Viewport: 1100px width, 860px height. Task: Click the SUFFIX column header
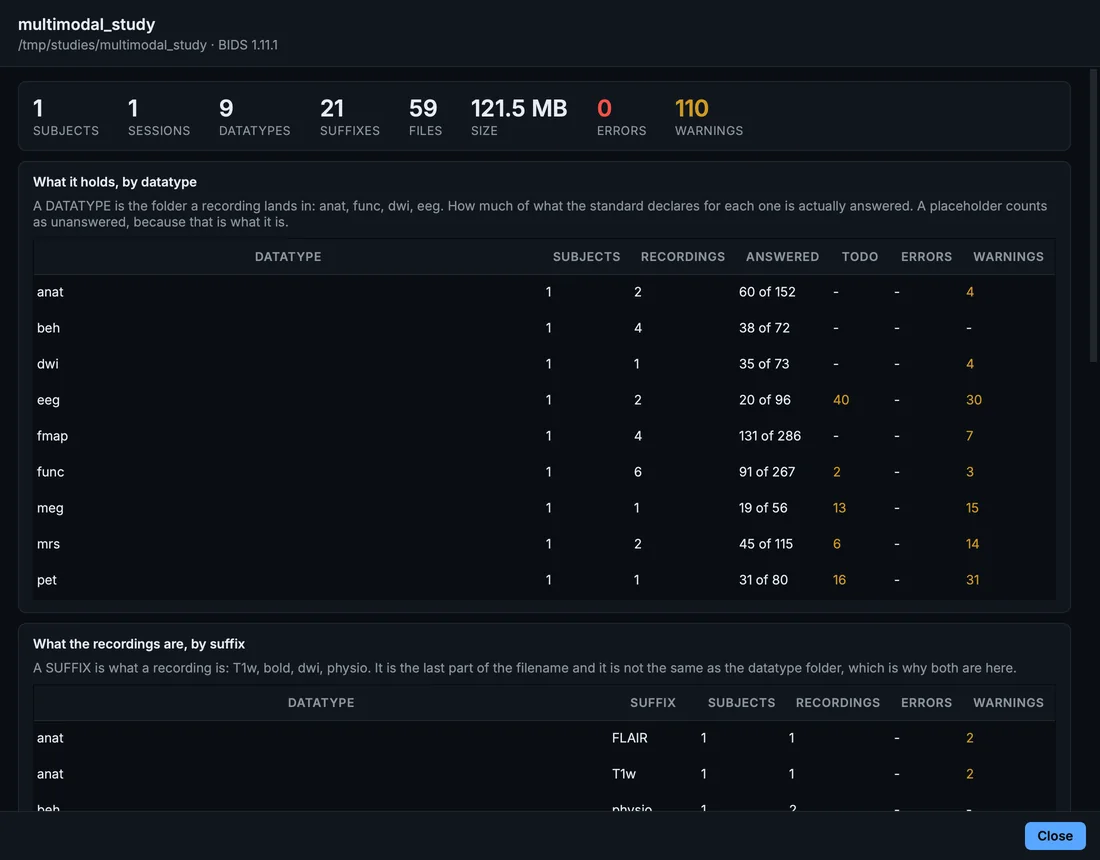pyautogui.click(x=652, y=703)
